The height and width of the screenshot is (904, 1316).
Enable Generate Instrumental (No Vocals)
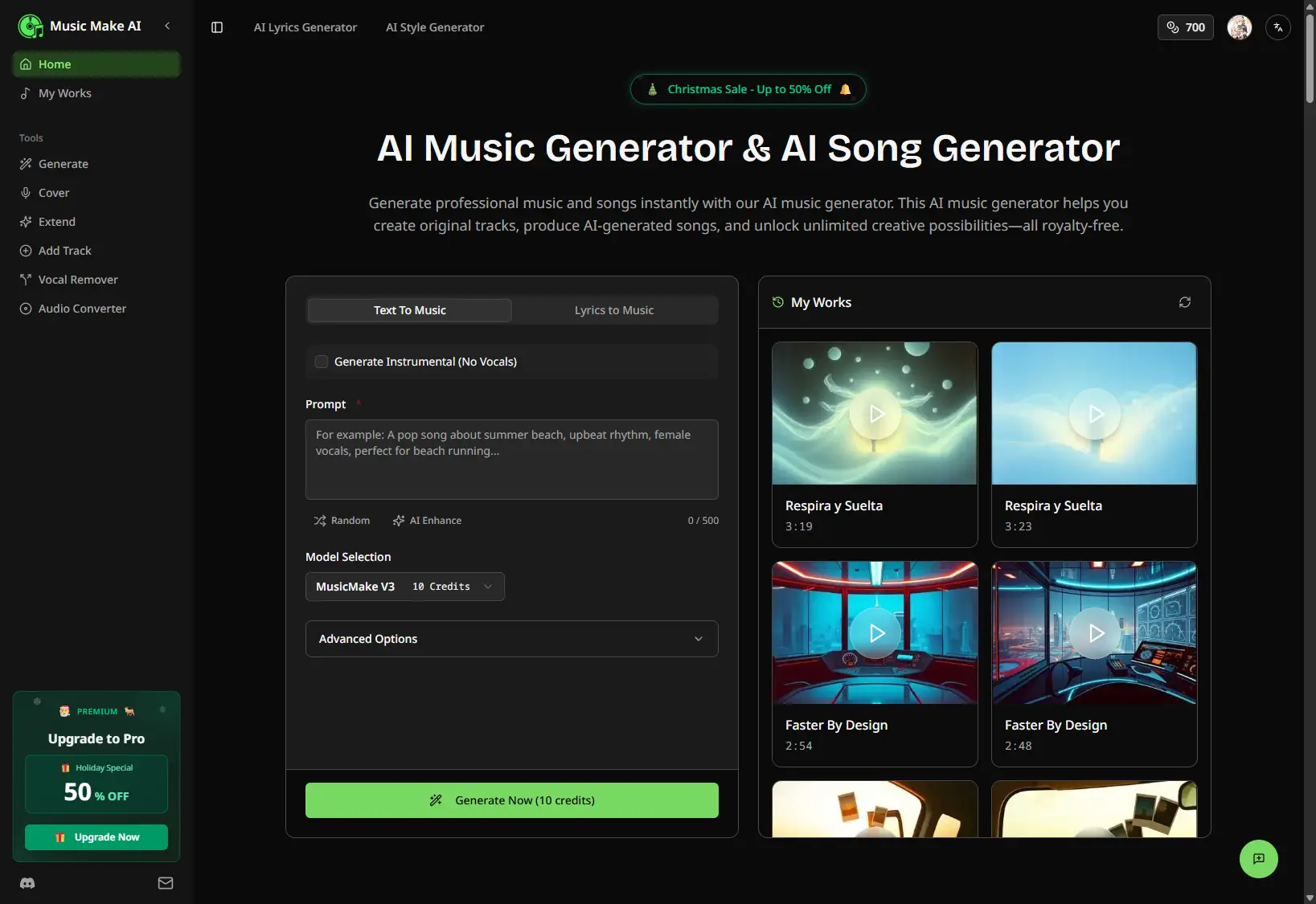321,362
